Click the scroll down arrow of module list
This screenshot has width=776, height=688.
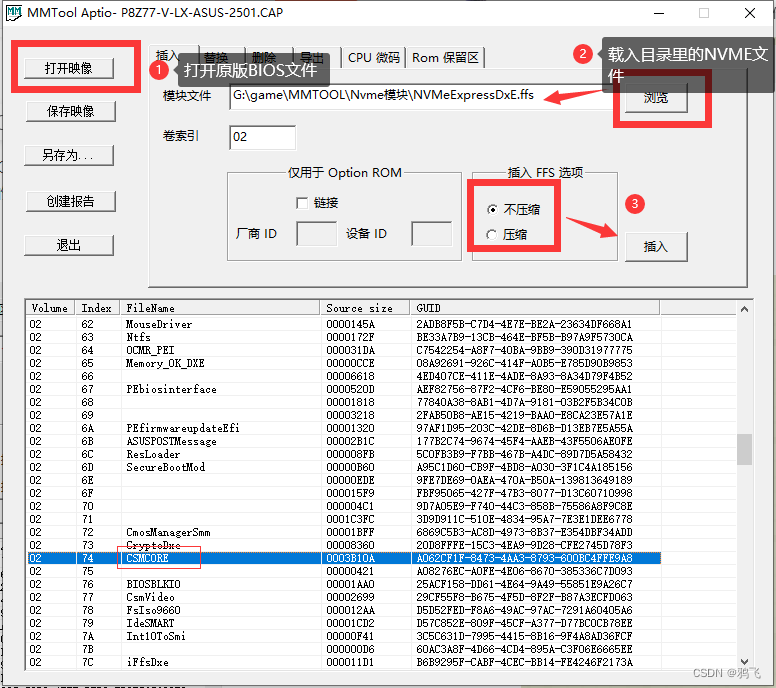tap(744, 662)
